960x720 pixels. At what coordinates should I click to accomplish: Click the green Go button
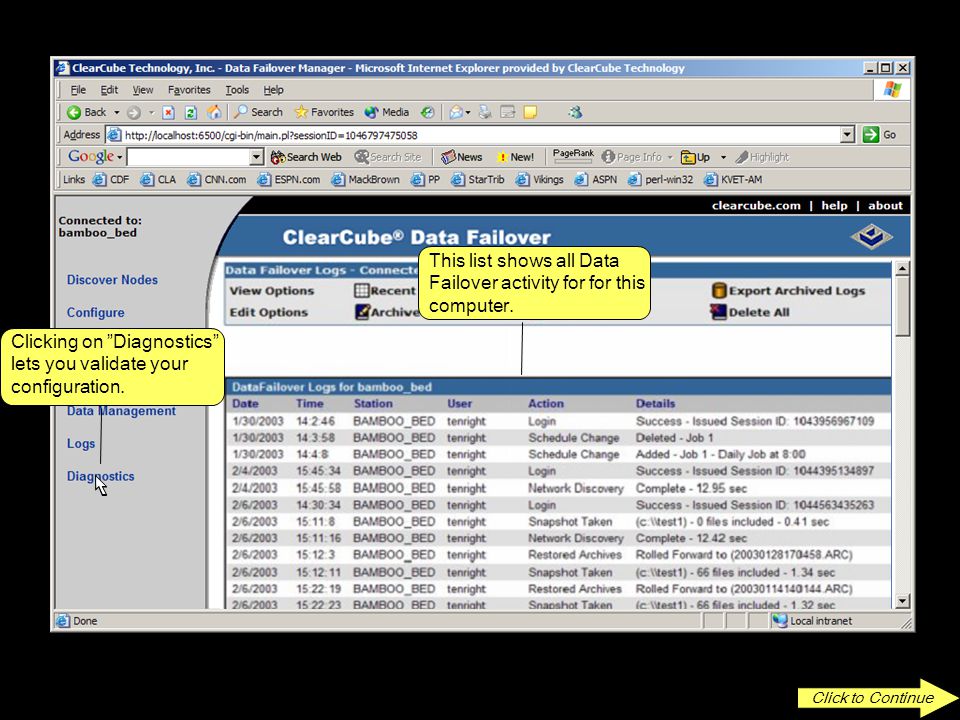tap(879, 135)
